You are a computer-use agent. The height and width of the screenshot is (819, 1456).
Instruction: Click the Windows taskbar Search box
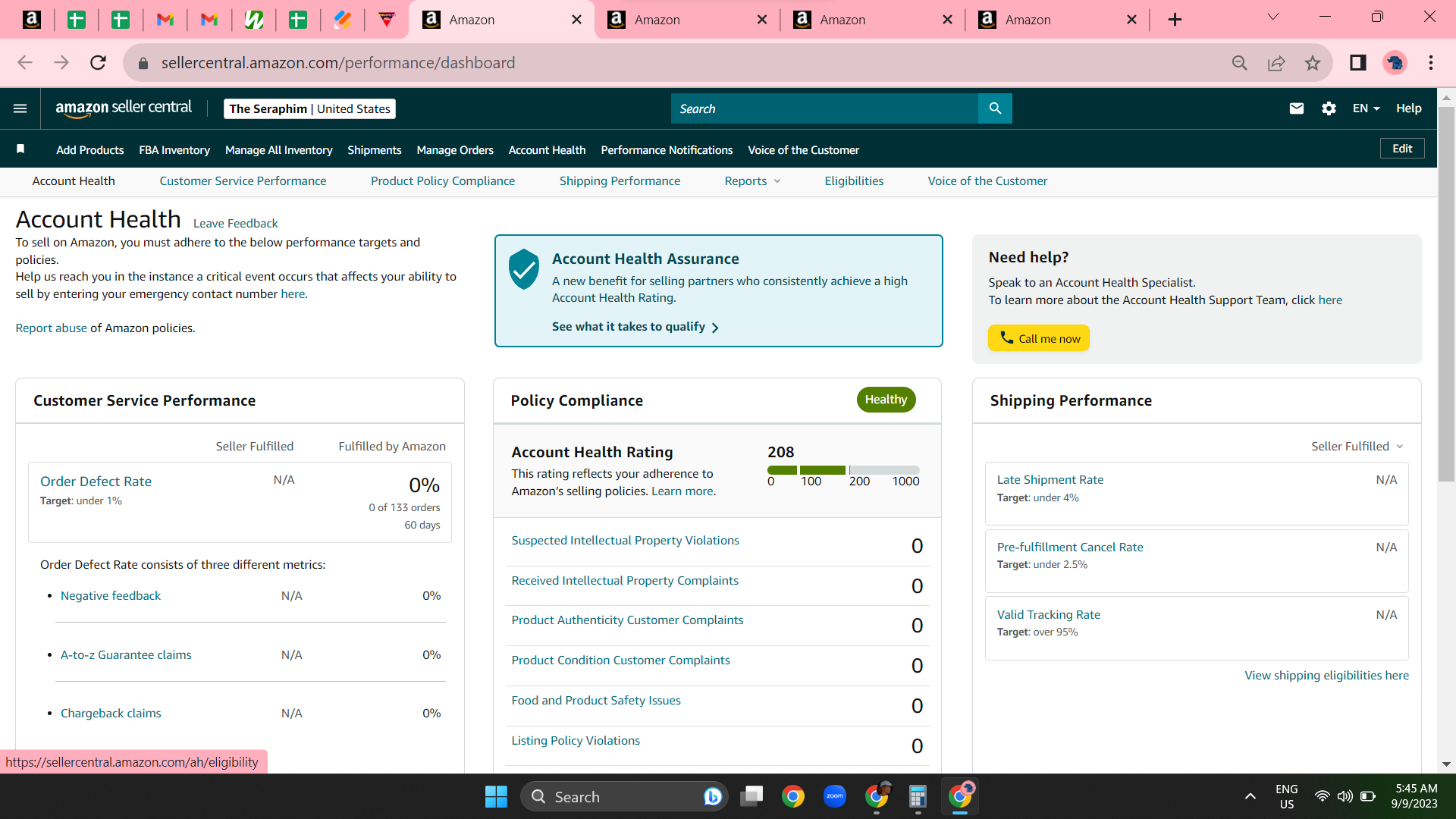click(623, 796)
